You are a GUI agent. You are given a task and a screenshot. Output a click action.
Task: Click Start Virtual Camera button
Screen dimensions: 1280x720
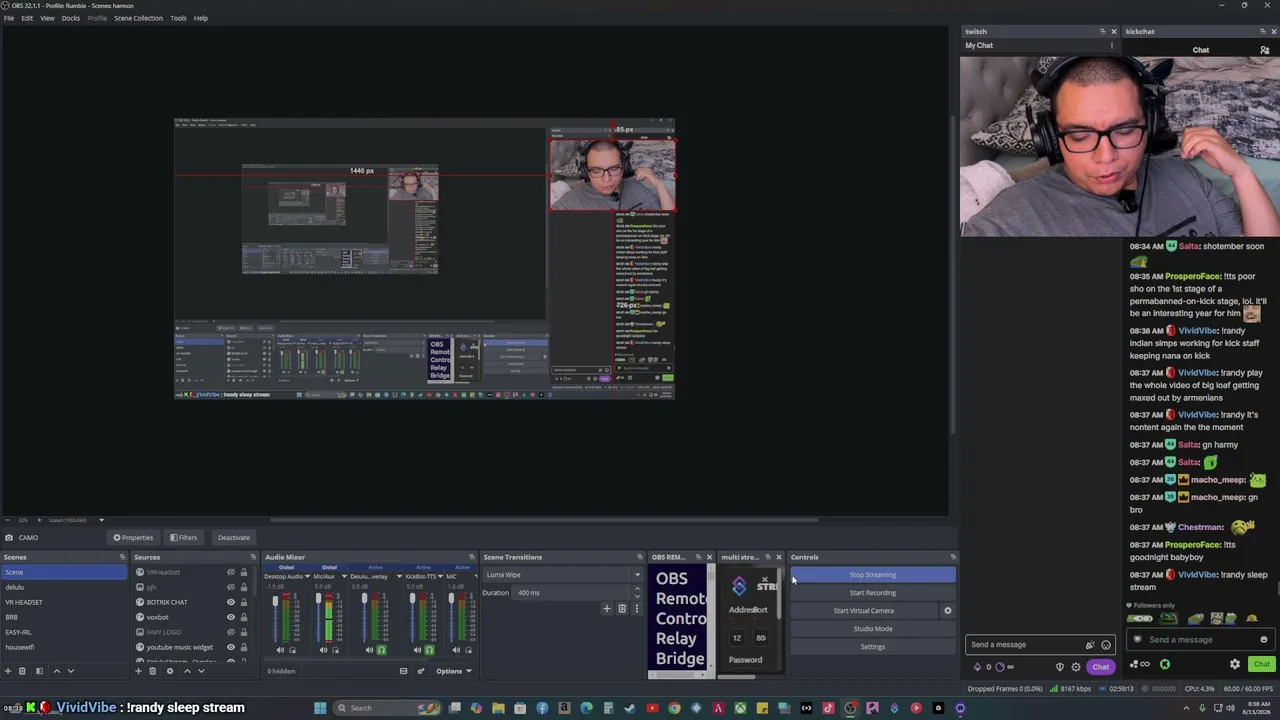[x=864, y=611]
